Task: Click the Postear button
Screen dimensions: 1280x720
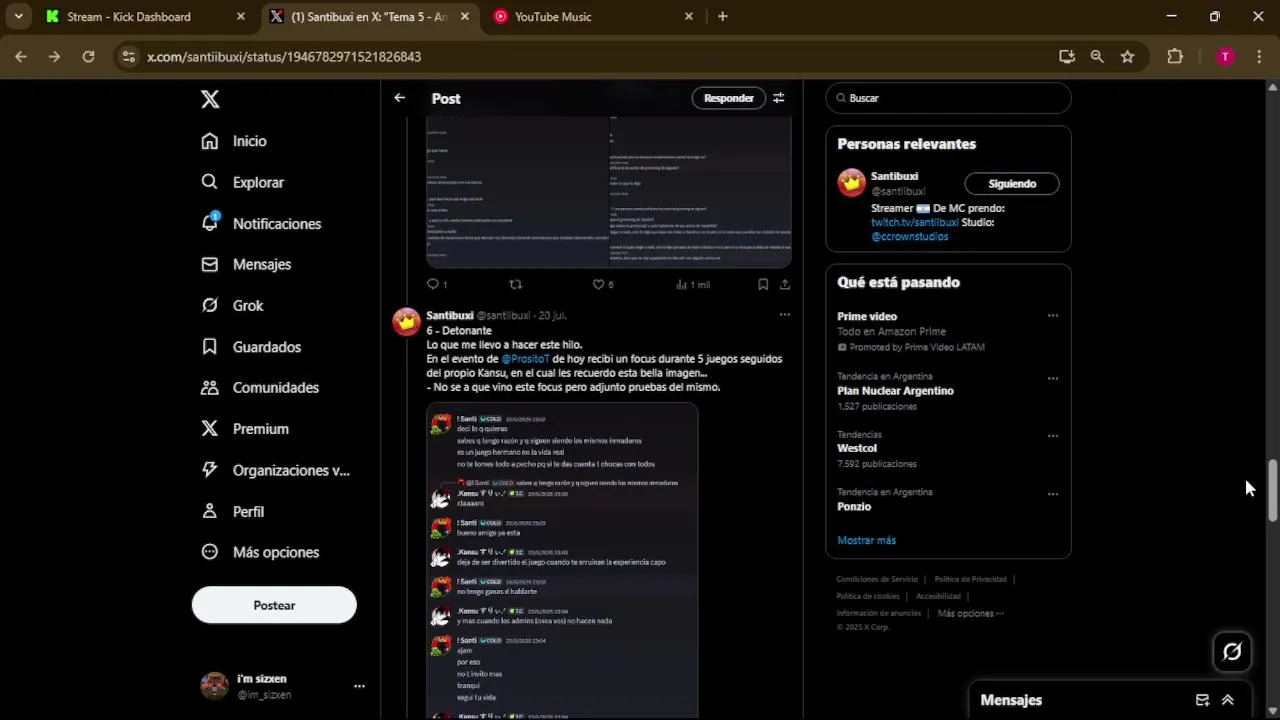Action: [x=274, y=605]
